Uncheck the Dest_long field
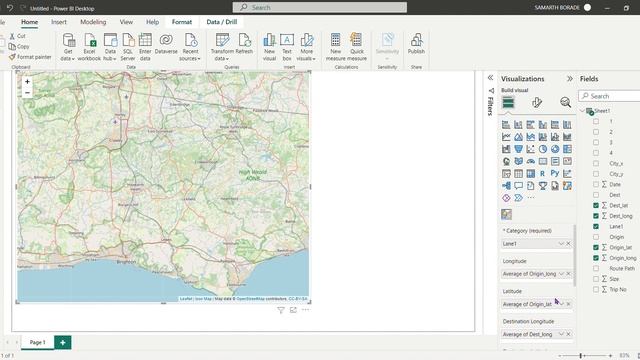The image size is (640, 360). click(596, 216)
